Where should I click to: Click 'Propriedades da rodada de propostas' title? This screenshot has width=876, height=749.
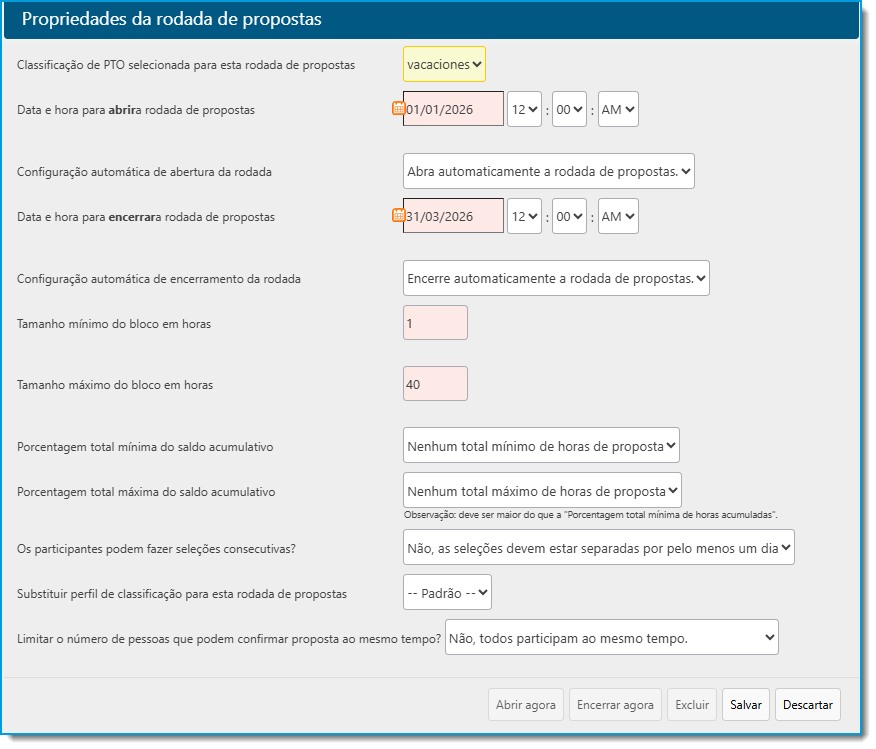point(172,19)
